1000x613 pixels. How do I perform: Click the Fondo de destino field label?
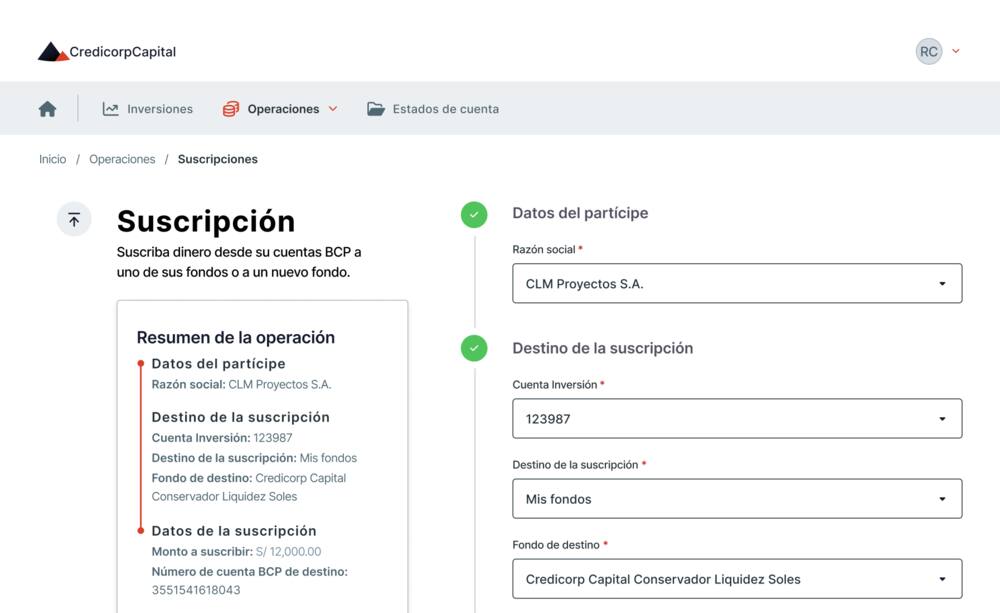click(556, 545)
